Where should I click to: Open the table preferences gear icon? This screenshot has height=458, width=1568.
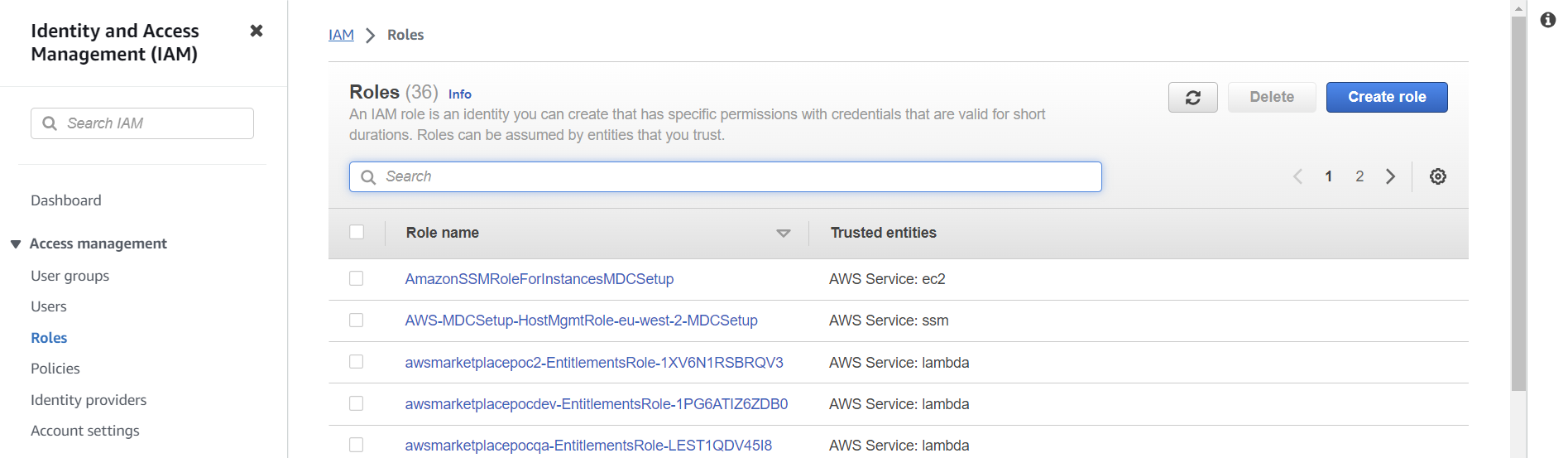[x=1438, y=176]
